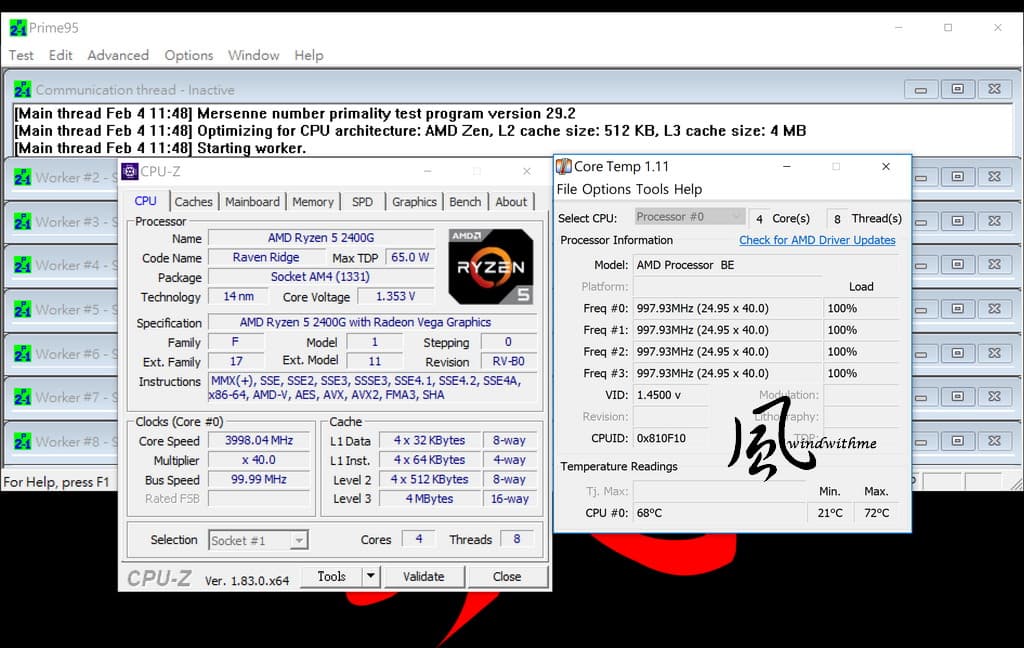The width and height of the screenshot is (1024, 648).
Task: Open the Advanced menu in Prime95
Action: [x=118, y=56]
